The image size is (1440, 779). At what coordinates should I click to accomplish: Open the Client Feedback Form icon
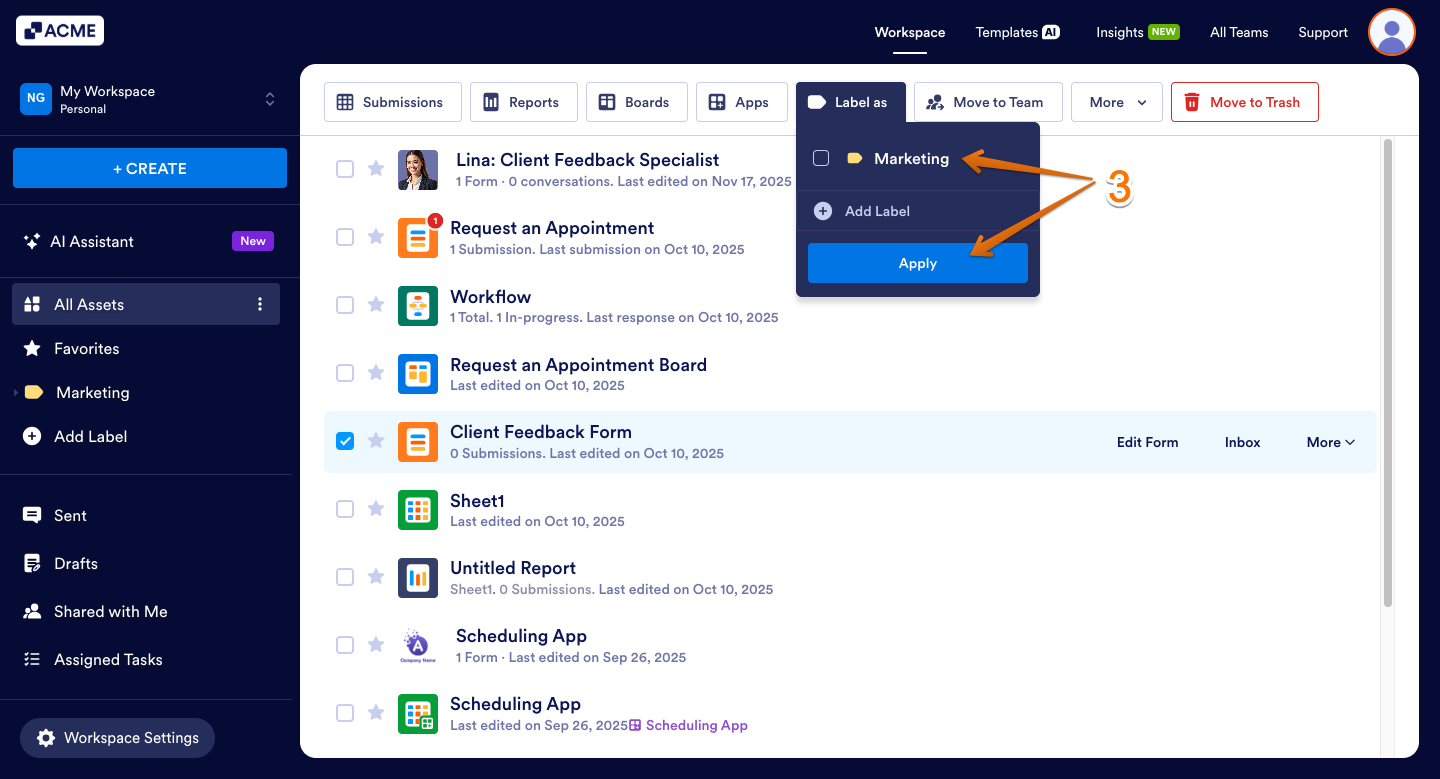[418, 442]
